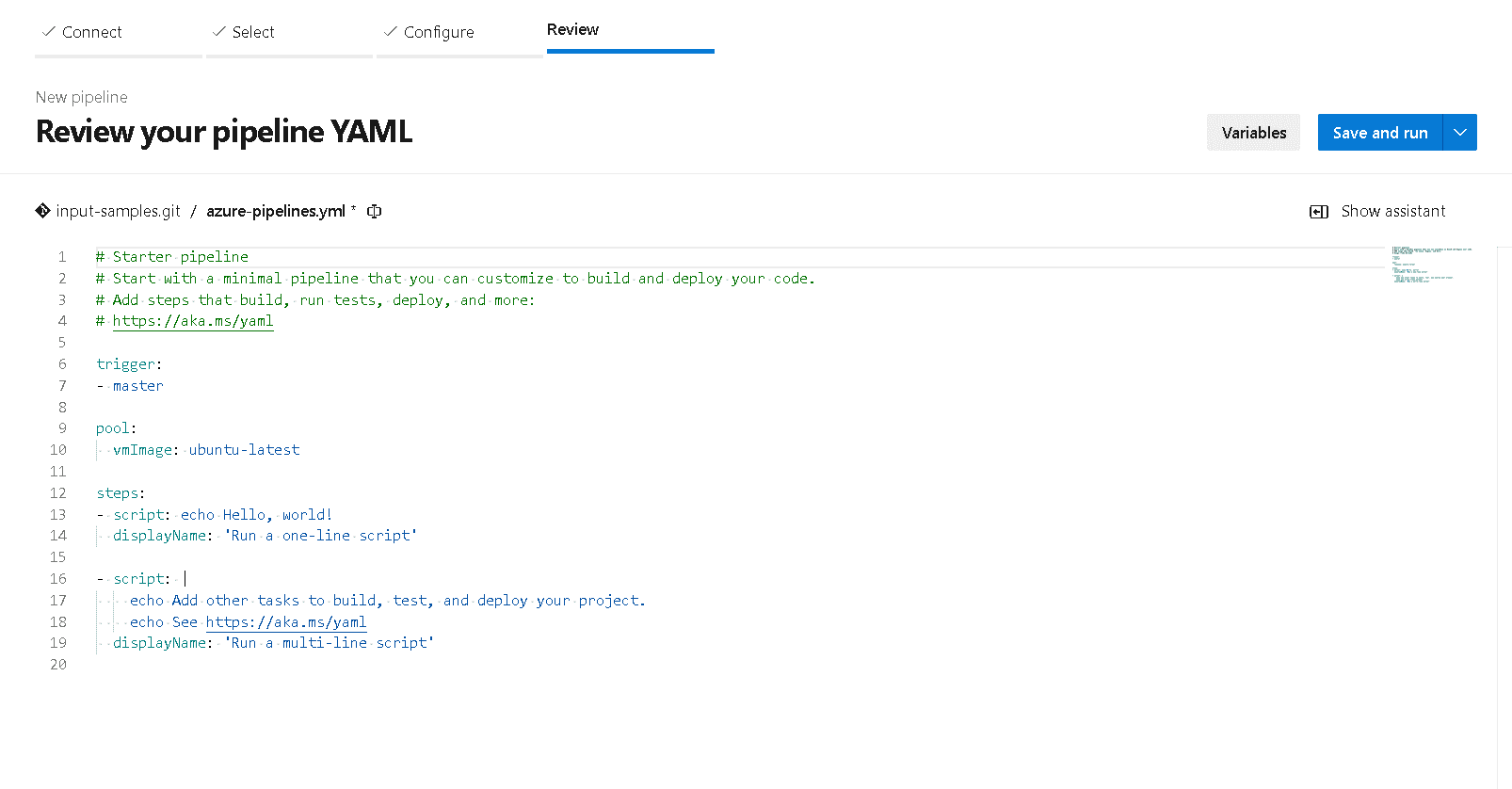Click input-samples.git in the breadcrumb
This screenshot has height=789, width=1512.
[118, 210]
